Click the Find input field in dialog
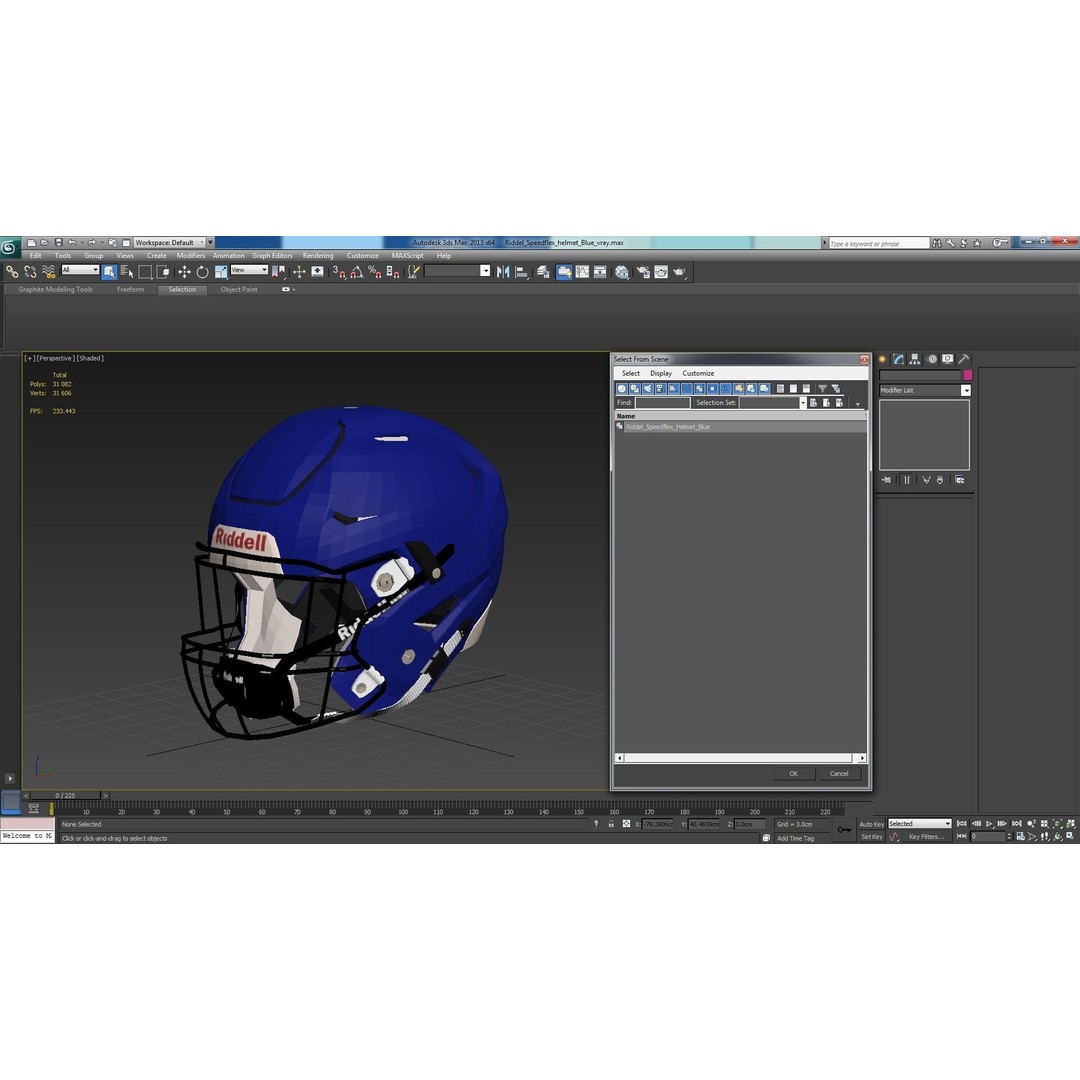This screenshot has width=1080, height=1080. tap(663, 403)
